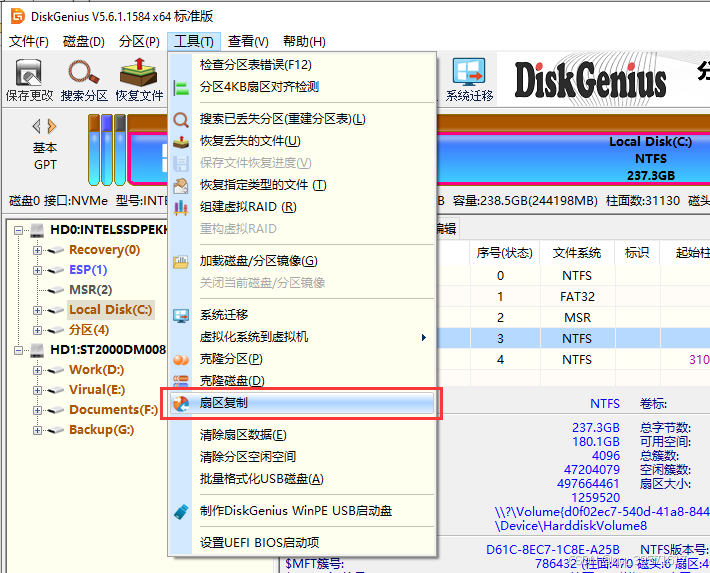The width and height of the screenshot is (710, 573).
Task: Click chart icon beside 组建虚拟RAID
Action: click(x=181, y=207)
